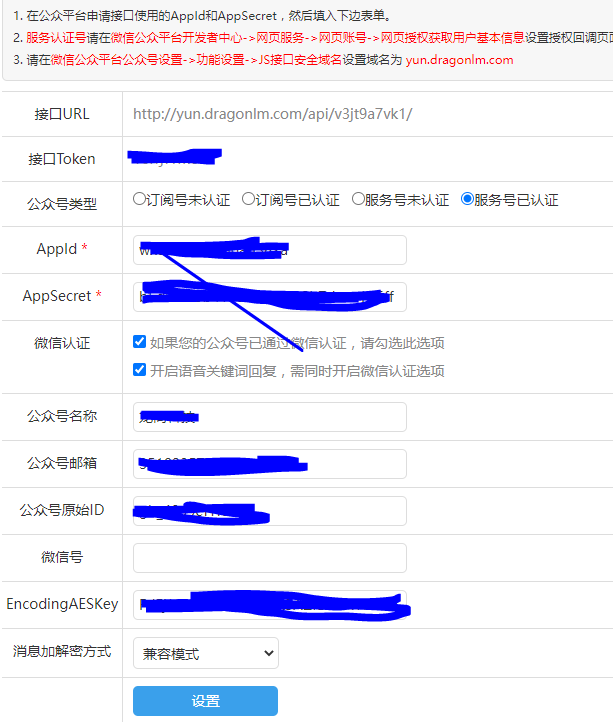
Task: Click the 消息加解密方式 row label
Action: (x=62, y=652)
